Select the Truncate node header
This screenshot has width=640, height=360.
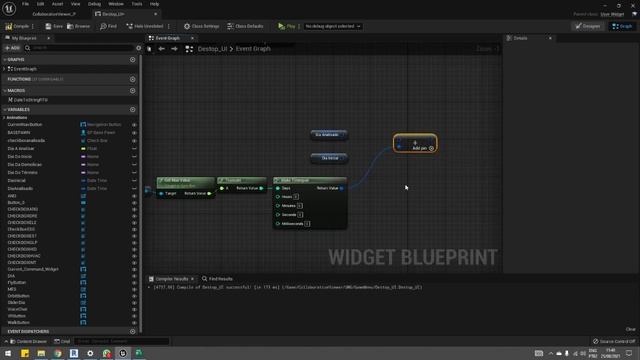pyautogui.click(x=242, y=180)
